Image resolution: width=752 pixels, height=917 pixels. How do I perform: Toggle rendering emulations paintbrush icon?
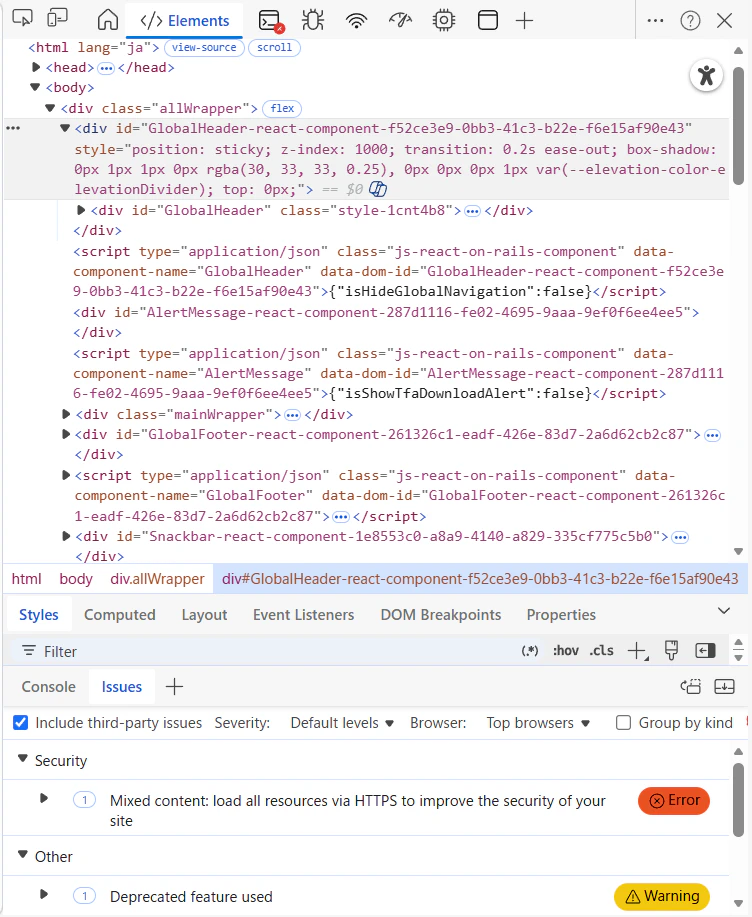671,650
